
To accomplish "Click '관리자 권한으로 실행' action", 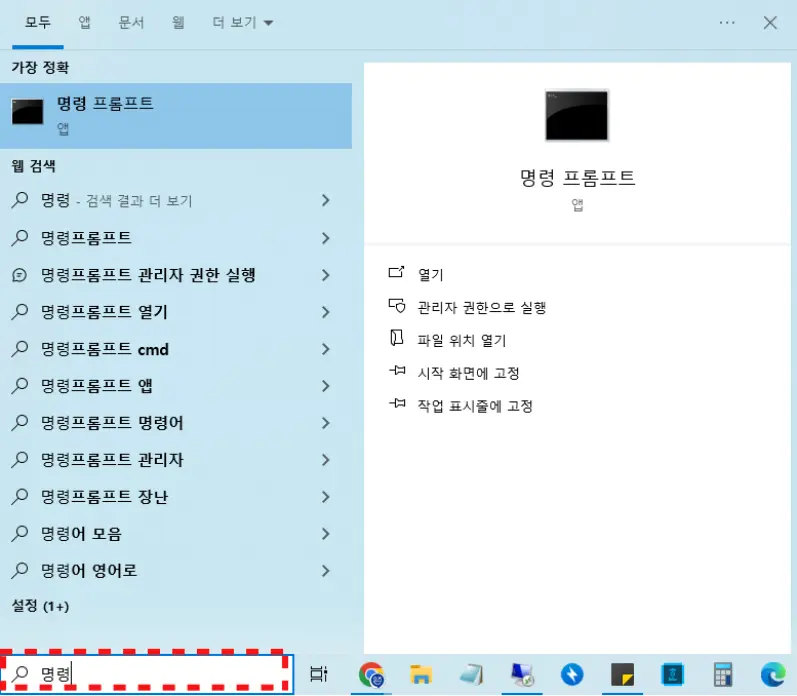I will (x=481, y=308).
